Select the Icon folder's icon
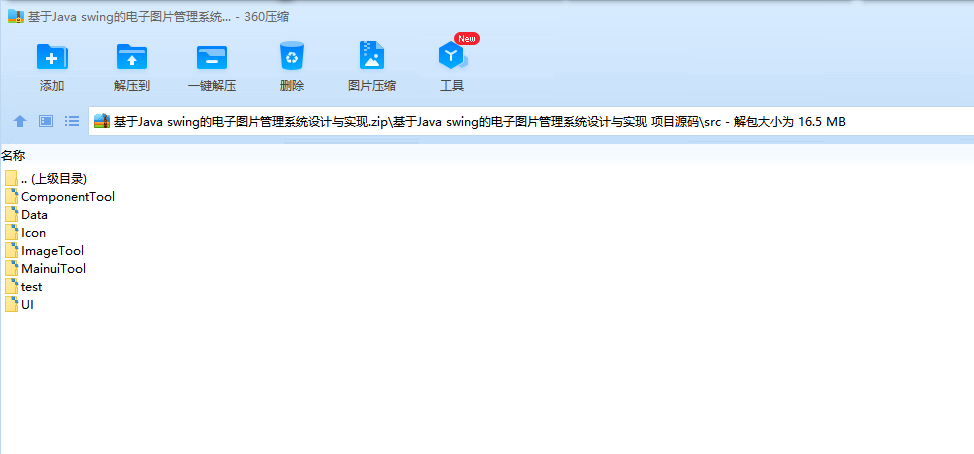Image resolution: width=974 pixels, height=454 pixels. pyautogui.click(x=11, y=233)
